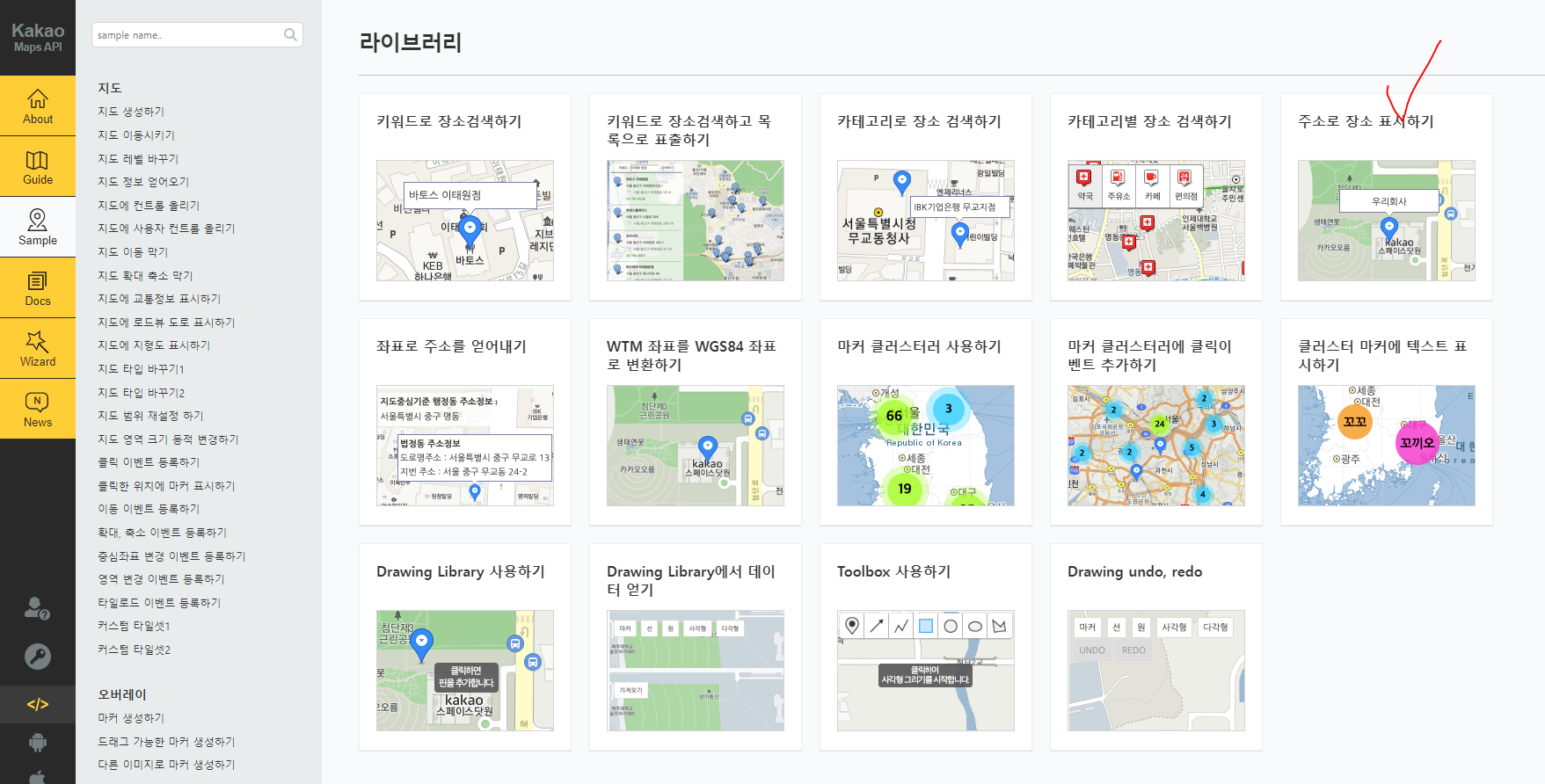Open Toolbox 사용하기 sample card

pos(926,647)
